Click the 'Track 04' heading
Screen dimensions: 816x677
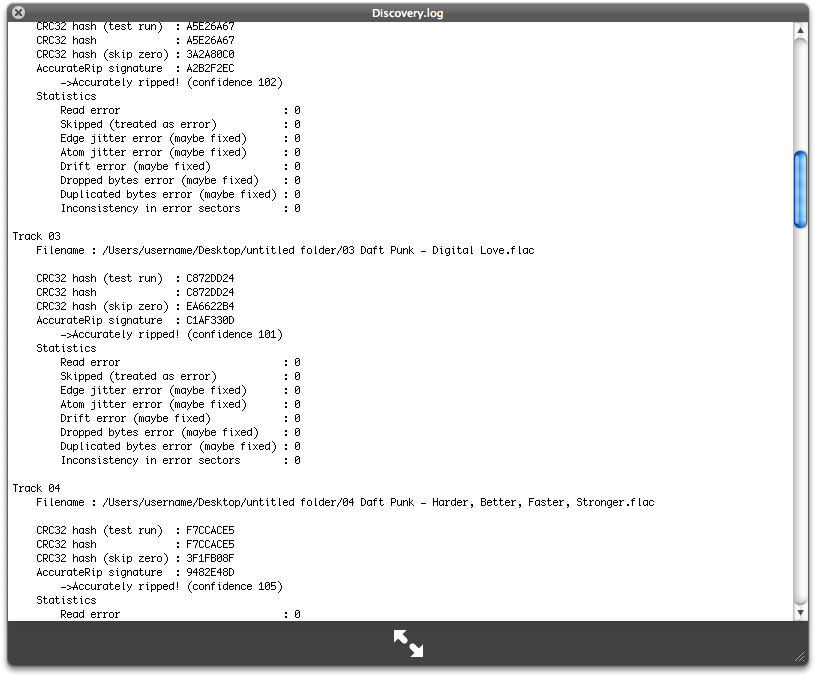tap(36, 488)
